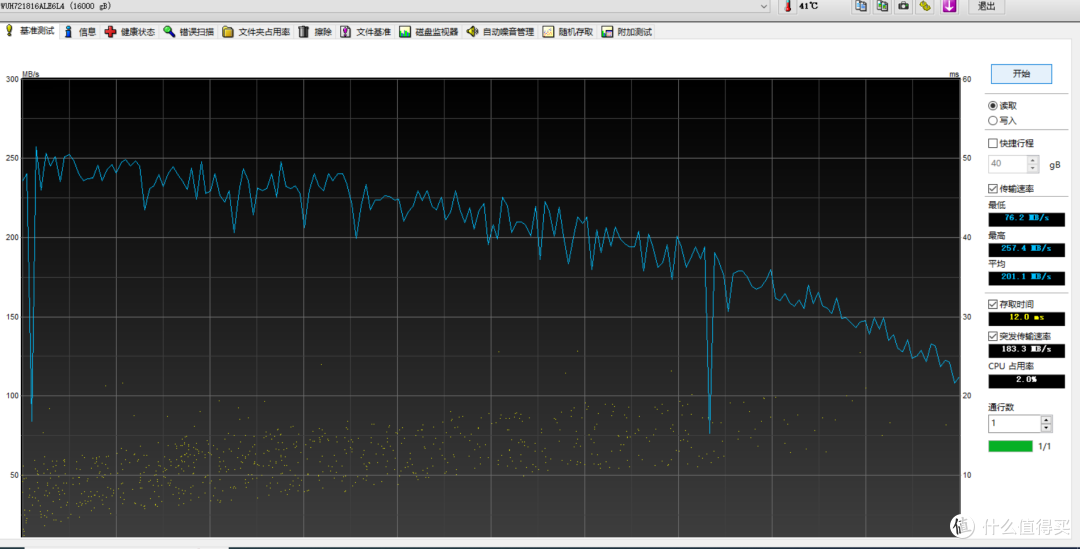This screenshot has height=549, width=1080.
Task: Increase short stroke size with up arrow
Action: click(x=1032, y=160)
